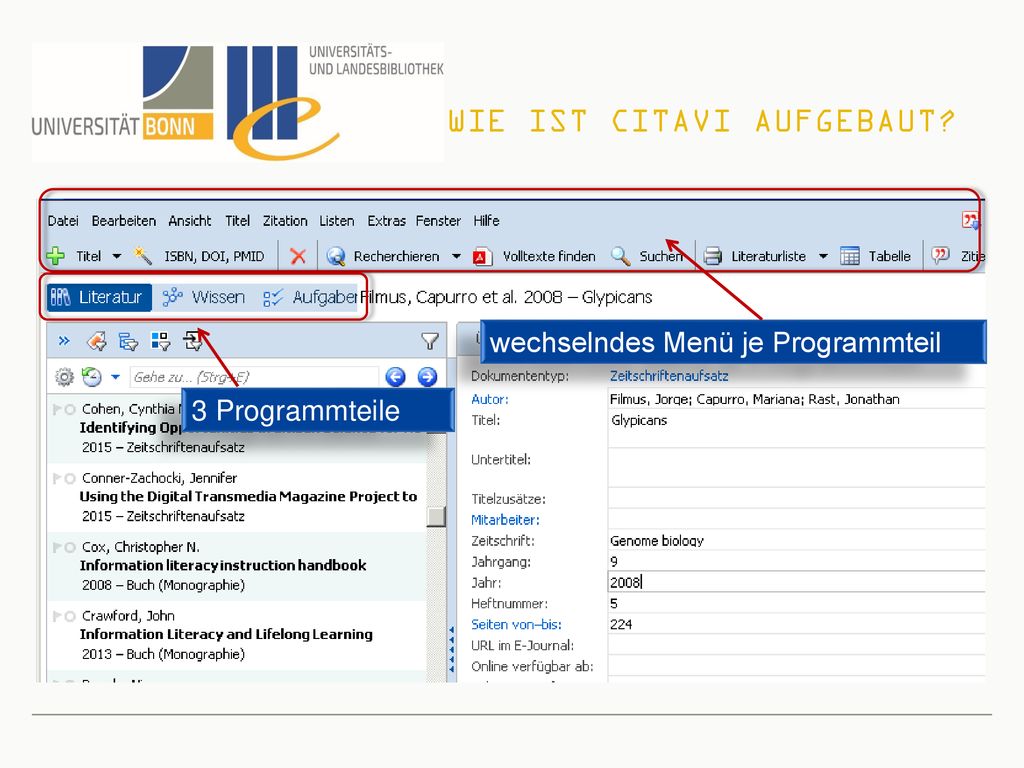Click the green plus add-title icon

pyautogui.click(x=56, y=256)
